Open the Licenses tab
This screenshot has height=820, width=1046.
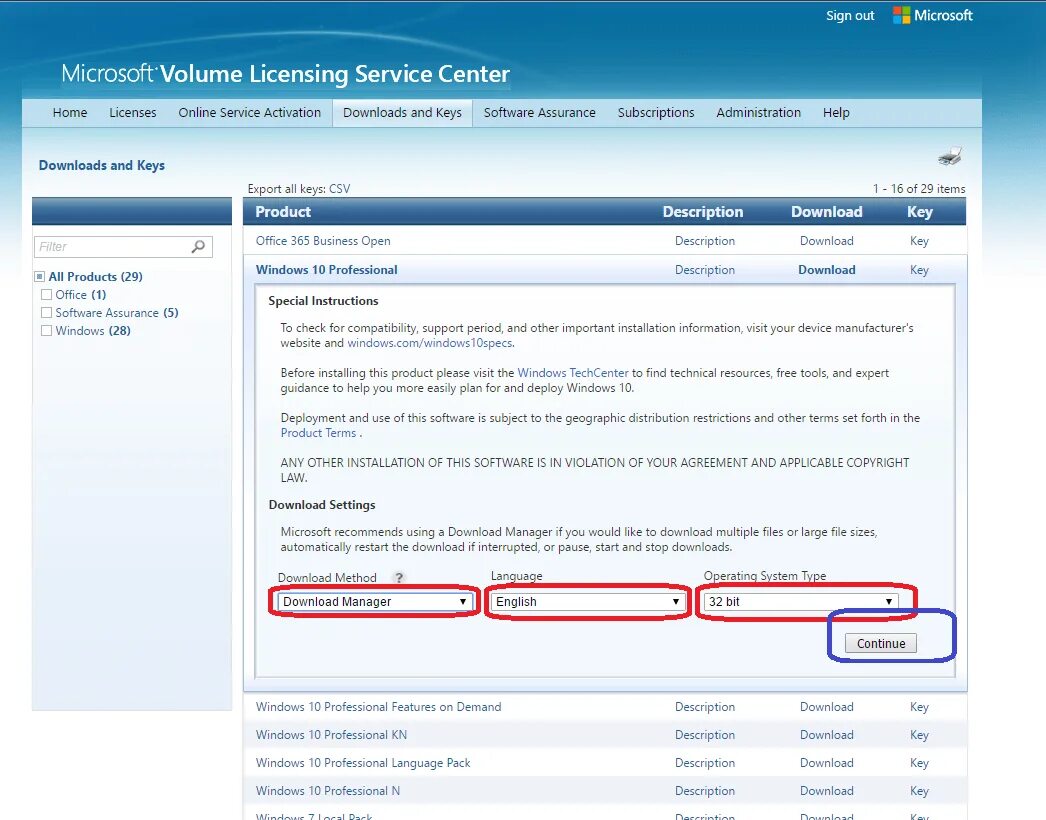click(133, 113)
